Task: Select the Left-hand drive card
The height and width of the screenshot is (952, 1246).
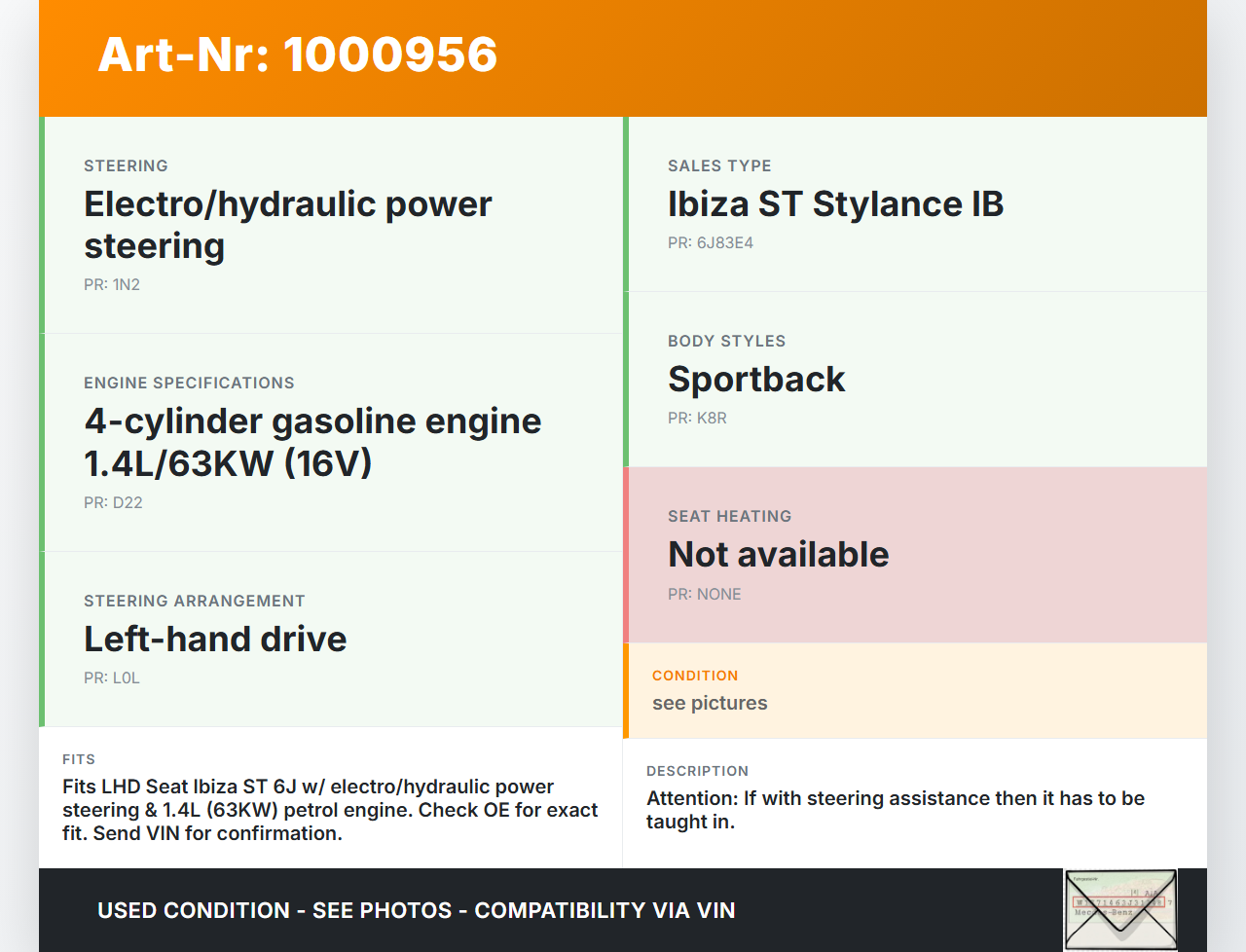Action: pos(215,640)
